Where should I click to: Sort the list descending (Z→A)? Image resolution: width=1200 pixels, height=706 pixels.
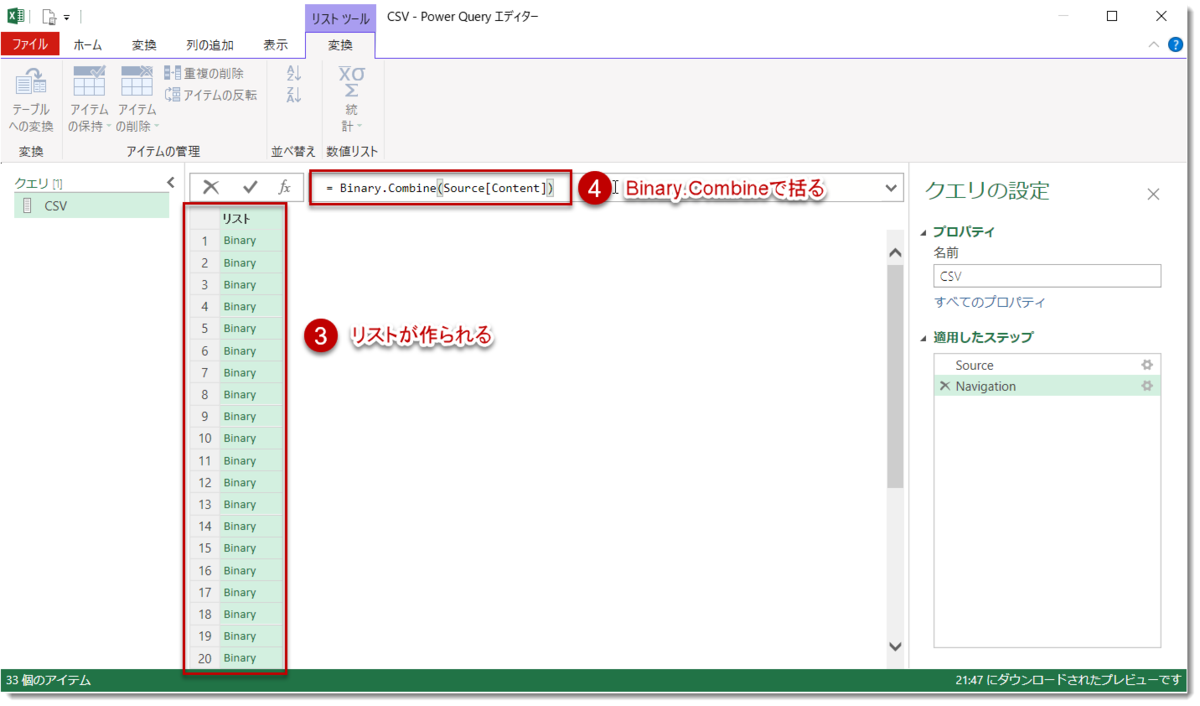click(x=293, y=94)
